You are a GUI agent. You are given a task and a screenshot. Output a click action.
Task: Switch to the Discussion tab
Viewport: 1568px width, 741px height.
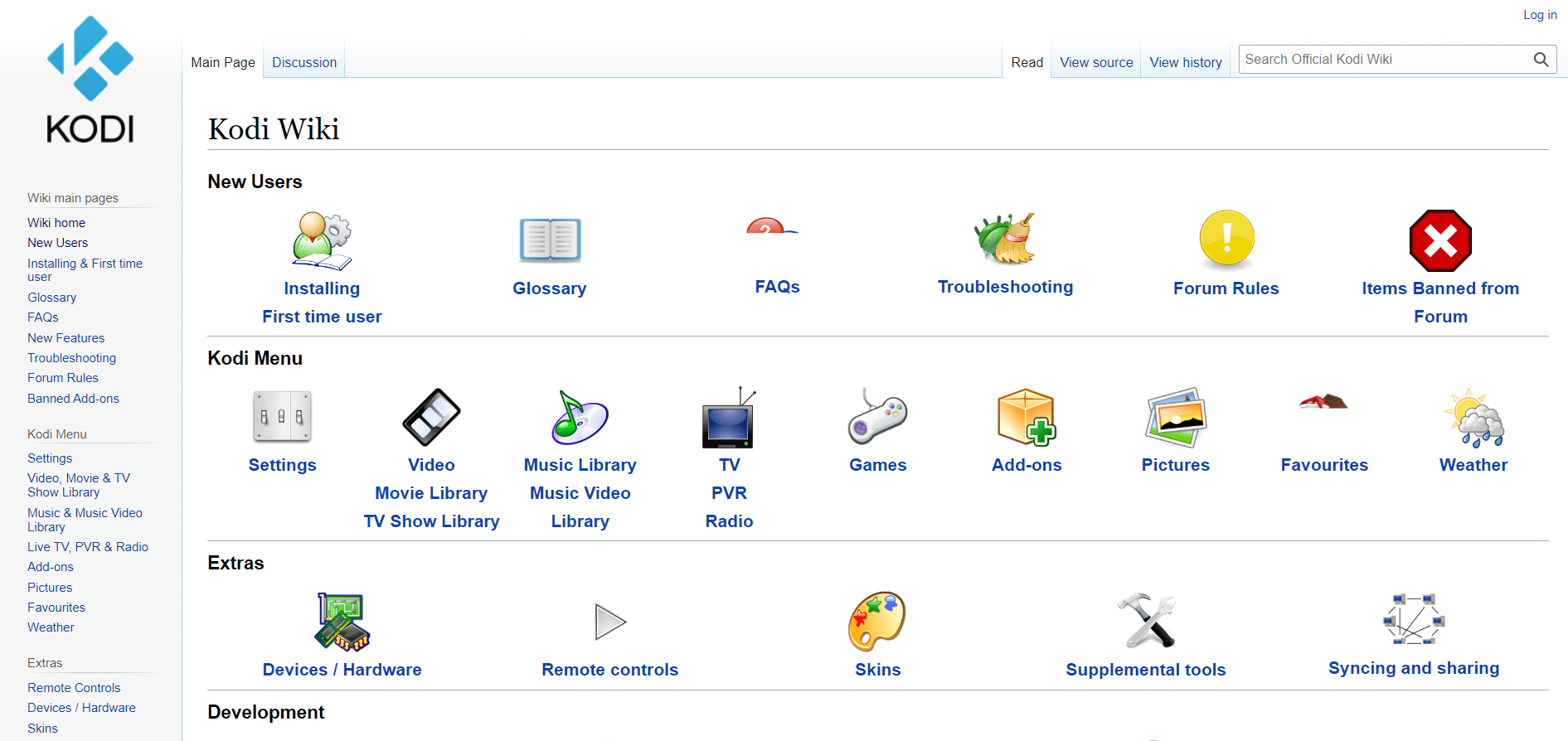click(304, 62)
